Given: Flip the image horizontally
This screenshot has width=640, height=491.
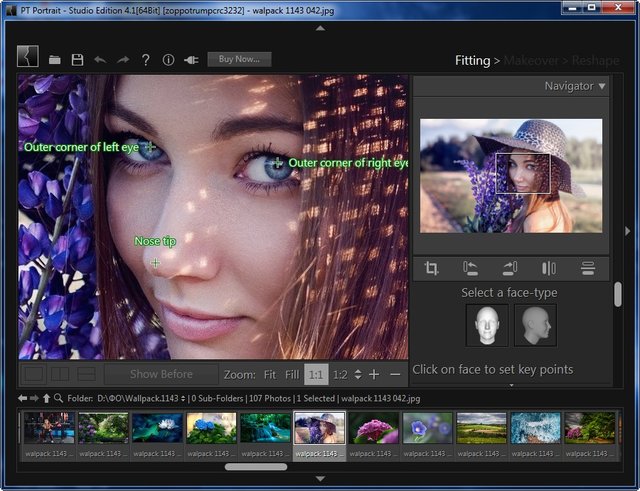Looking at the screenshot, I should [548, 268].
